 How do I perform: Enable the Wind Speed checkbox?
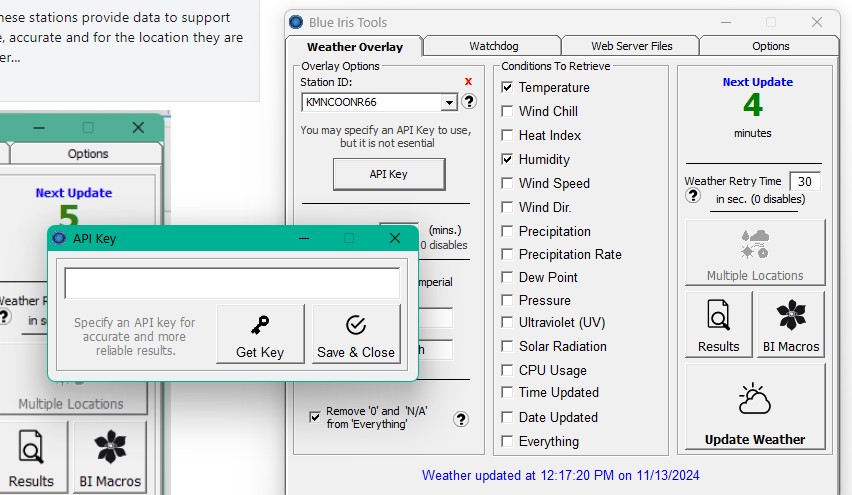pyautogui.click(x=507, y=184)
